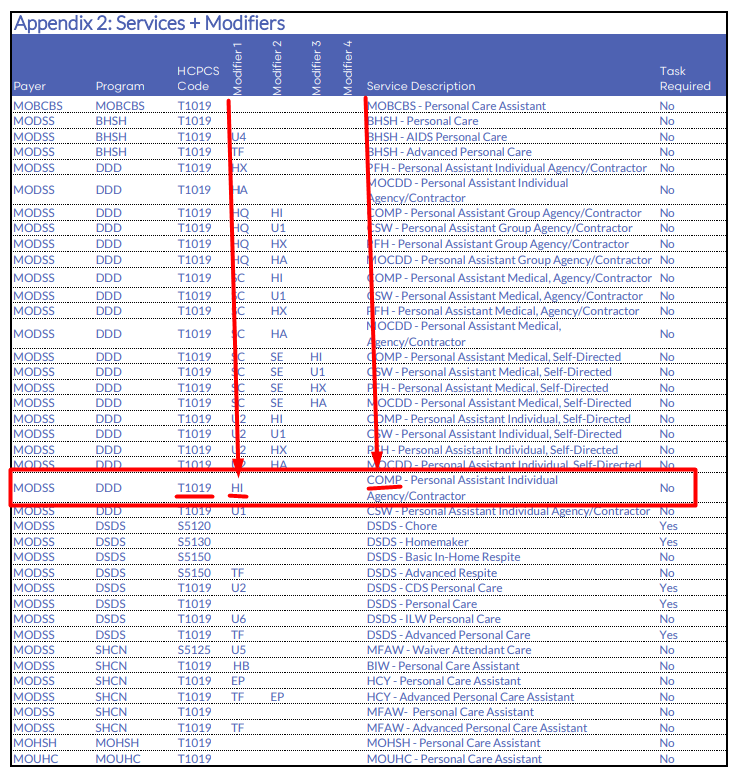Click MOUHC - Personal Care Assistant description
744x780 pixels.
pyautogui.click(x=454, y=759)
